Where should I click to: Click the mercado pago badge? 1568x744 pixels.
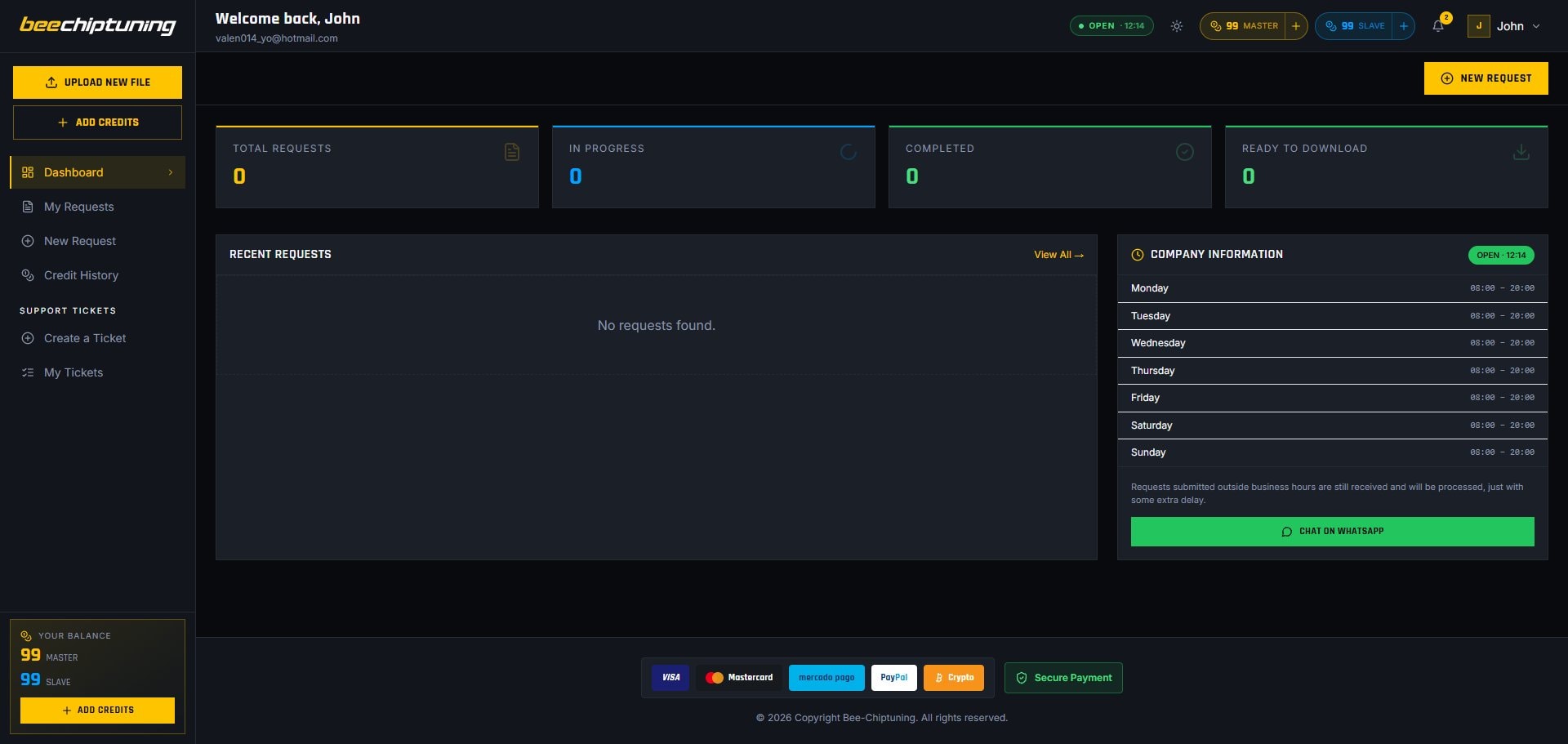pos(826,678)
